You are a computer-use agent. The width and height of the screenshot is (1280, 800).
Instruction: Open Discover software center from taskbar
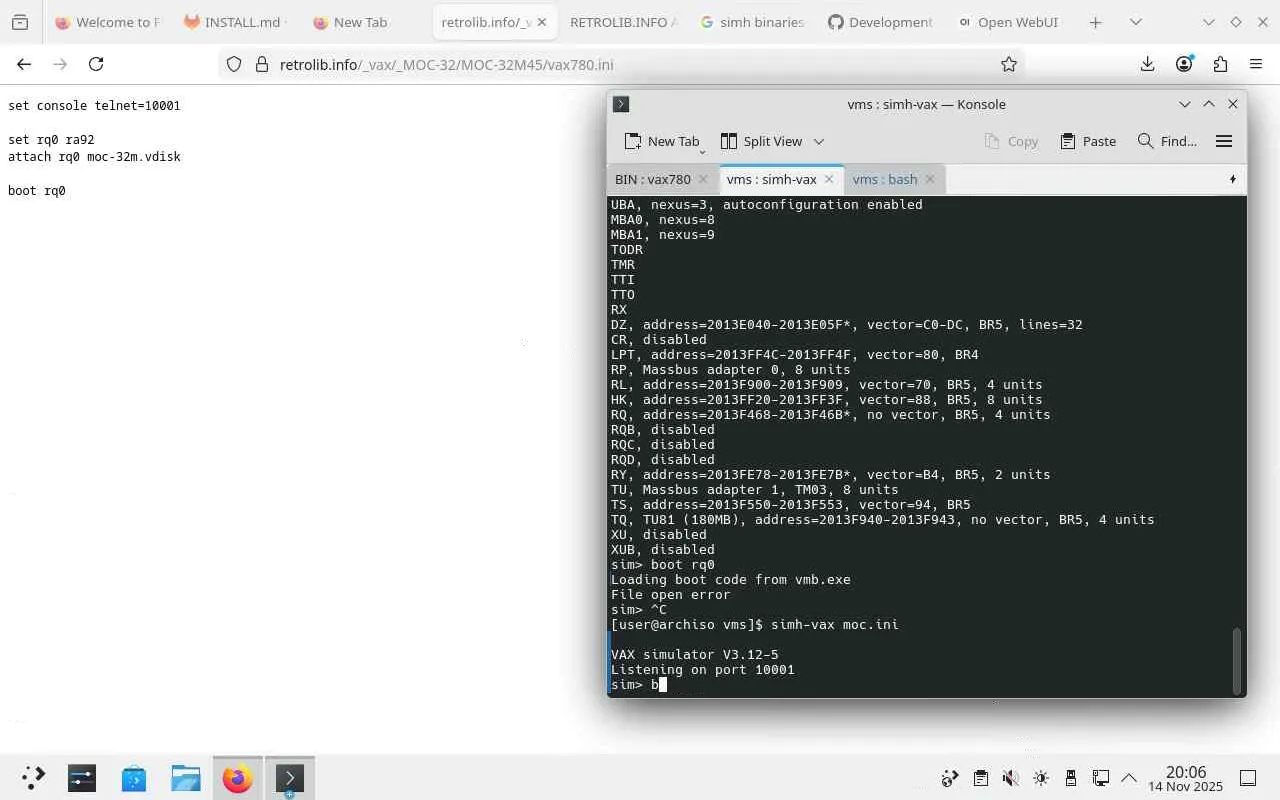tap(134, 778)
